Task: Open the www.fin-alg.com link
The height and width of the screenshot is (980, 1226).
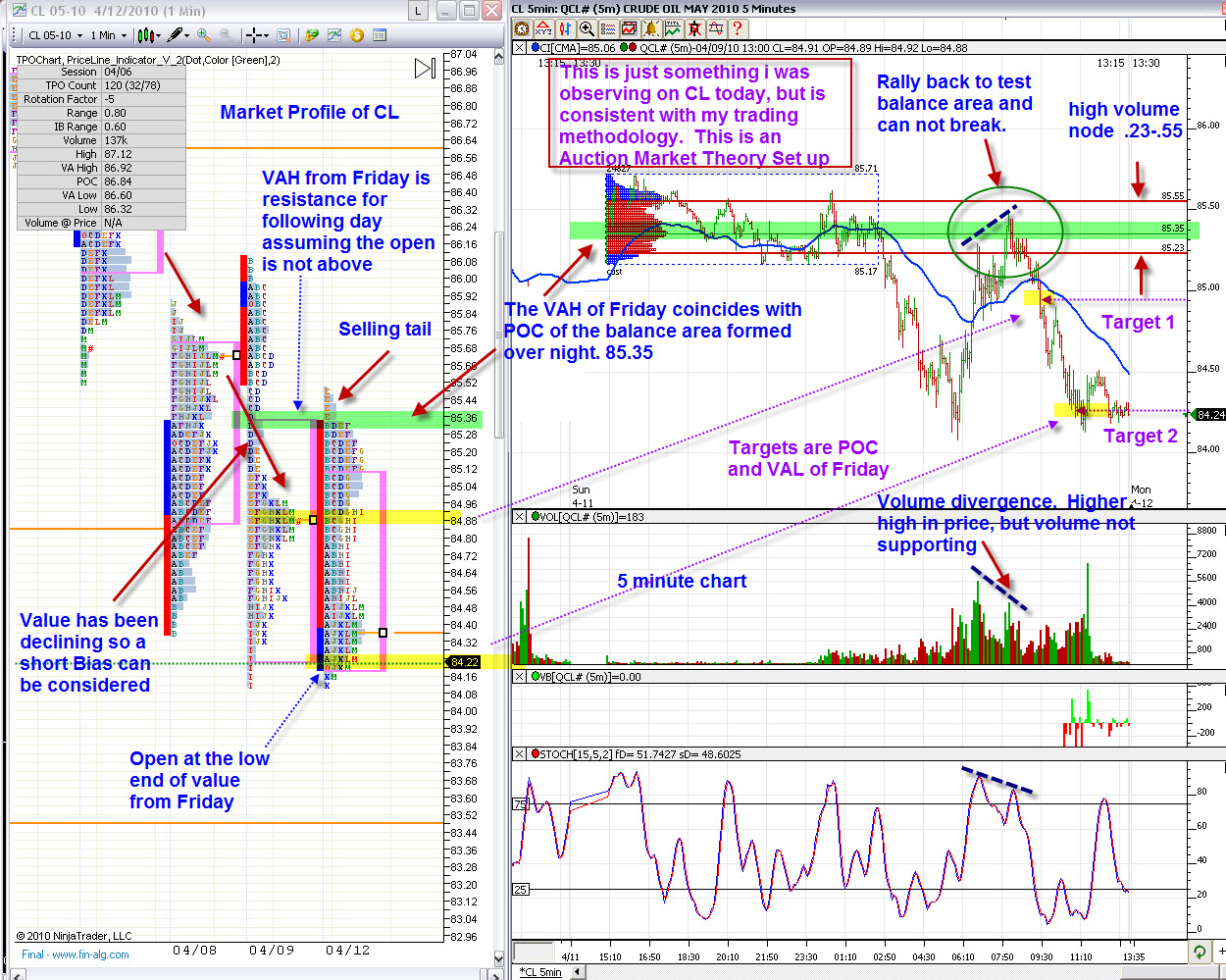Action: tap(90, 954)
